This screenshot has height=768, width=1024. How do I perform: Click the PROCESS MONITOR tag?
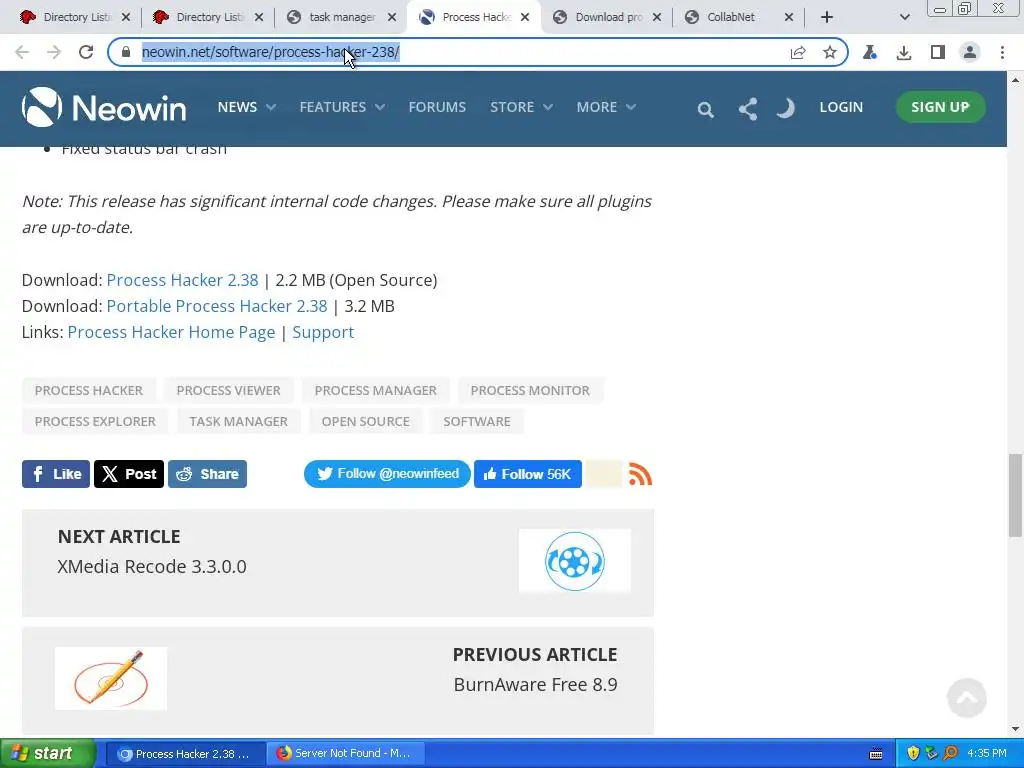(x=530, y=391)
